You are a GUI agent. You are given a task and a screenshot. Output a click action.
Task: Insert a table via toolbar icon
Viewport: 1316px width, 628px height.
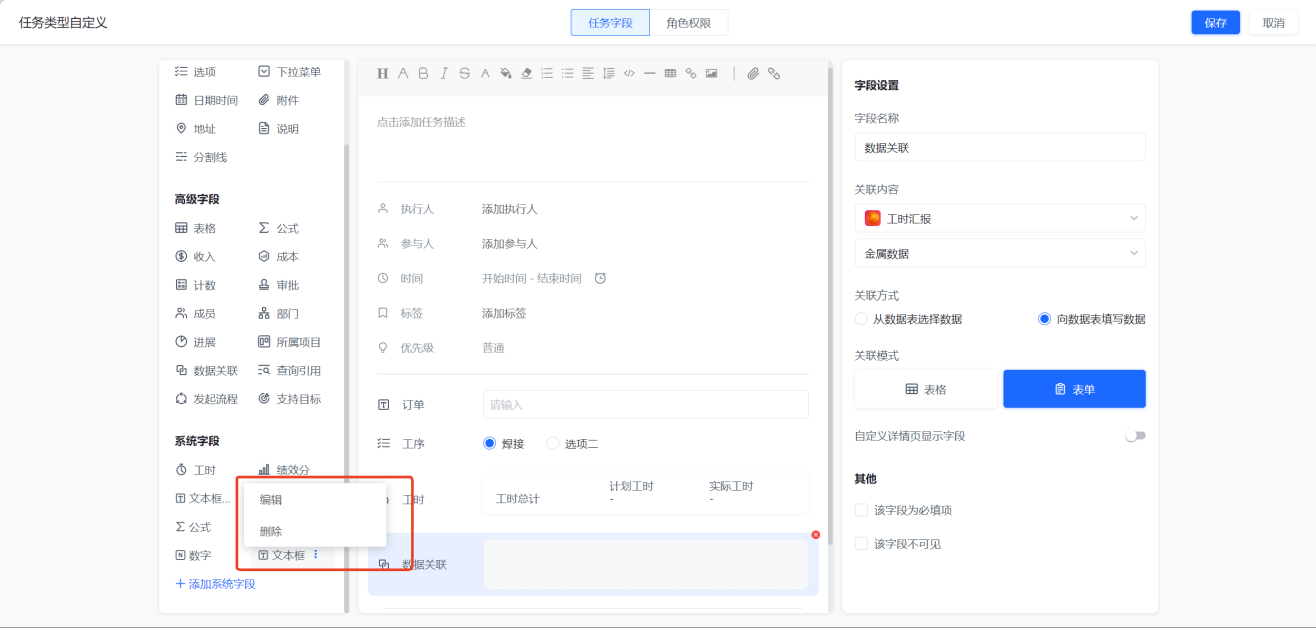[670, 73]
